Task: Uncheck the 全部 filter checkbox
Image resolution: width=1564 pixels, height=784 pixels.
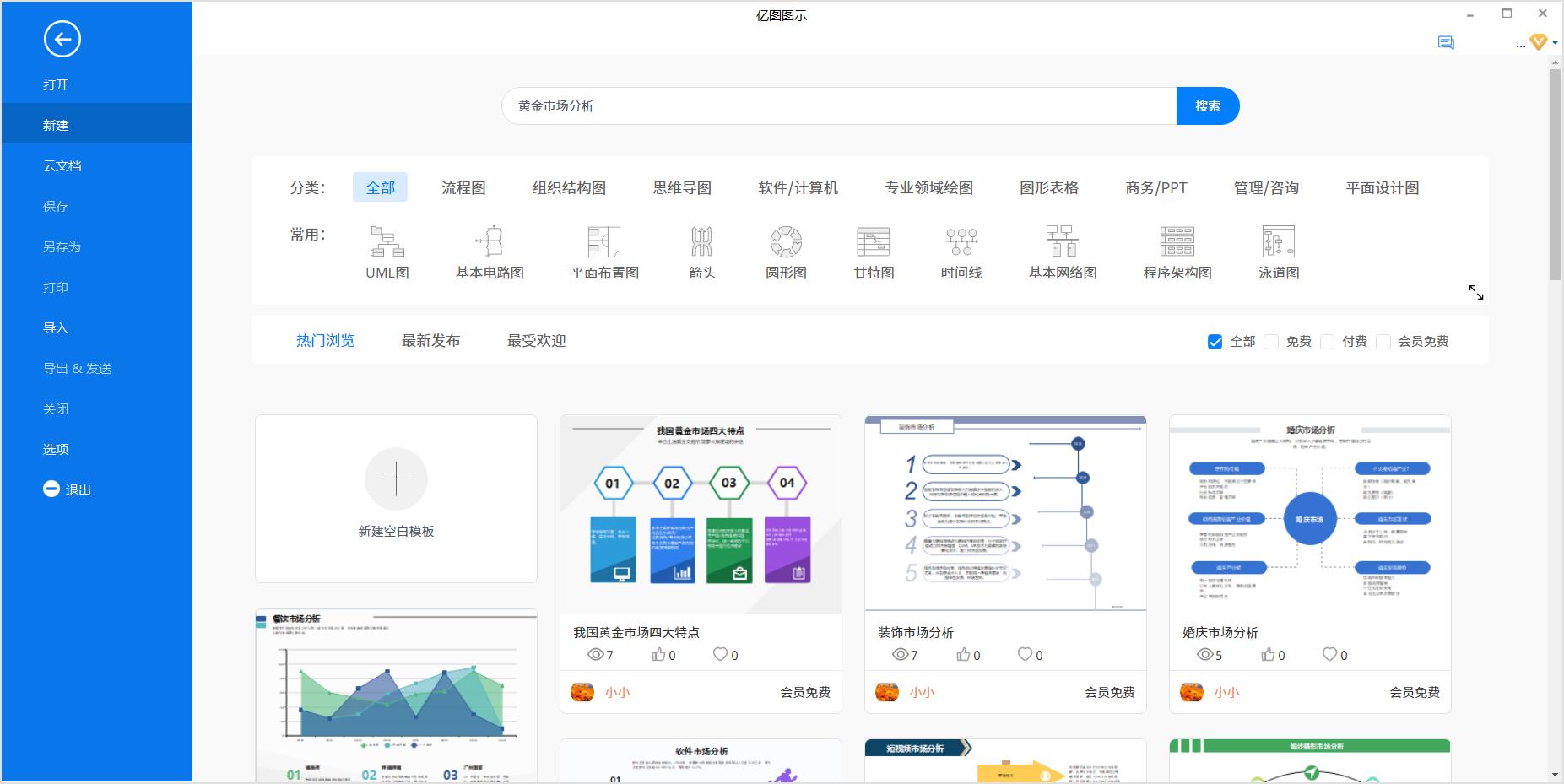Action: (1215, 342)
